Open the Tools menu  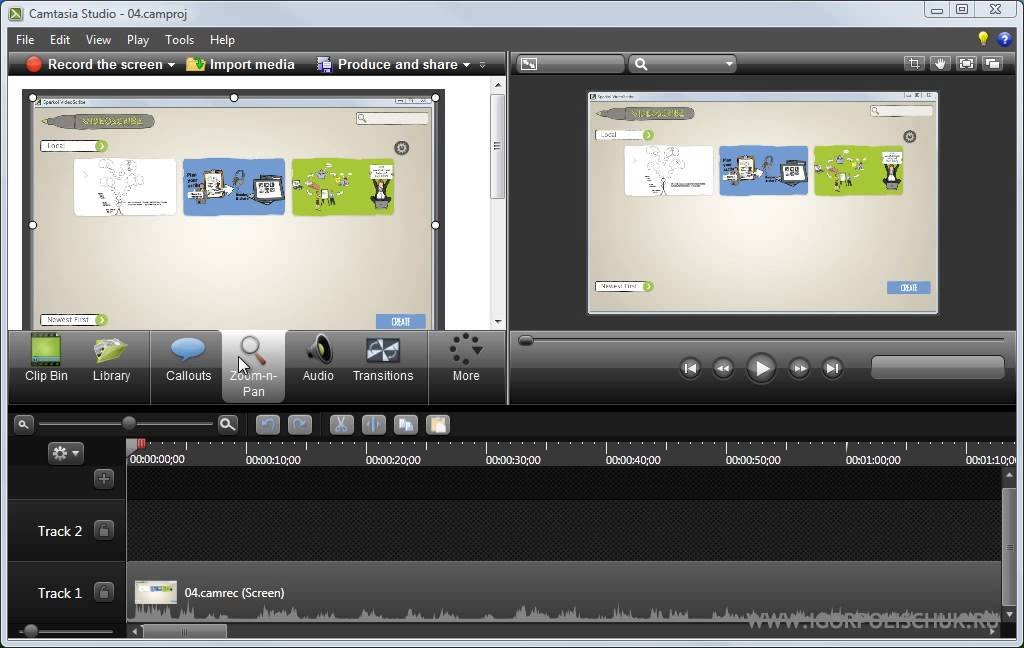[x=179, y=40]
